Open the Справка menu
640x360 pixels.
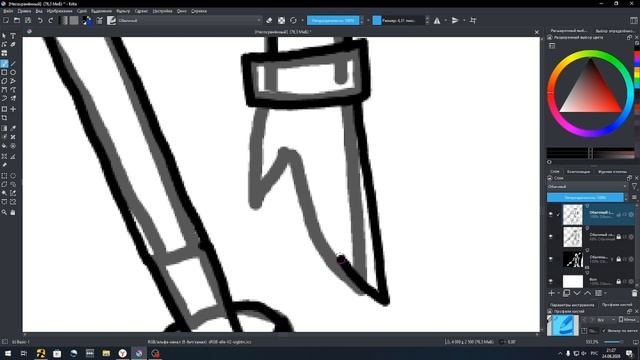click(199, 11)
